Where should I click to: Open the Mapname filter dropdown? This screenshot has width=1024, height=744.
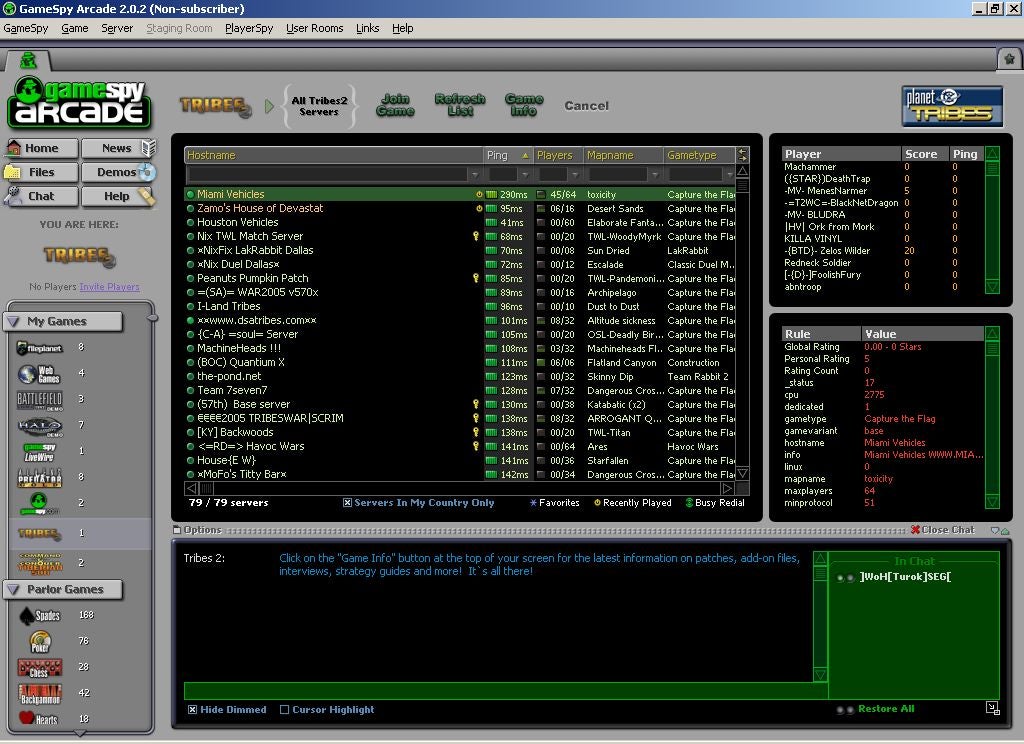tap(654, 174)
